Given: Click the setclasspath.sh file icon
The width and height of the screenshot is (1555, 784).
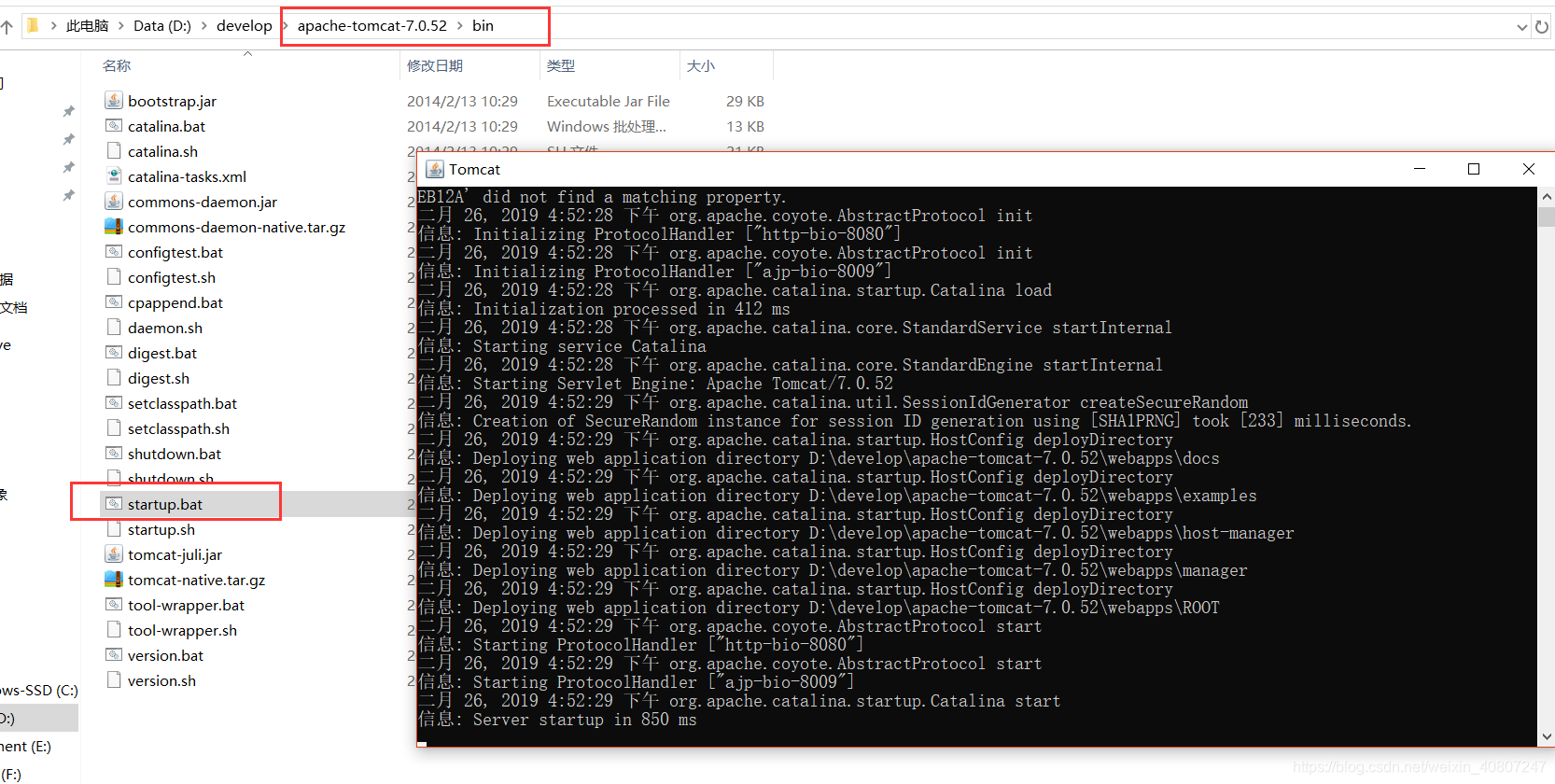Looking at the screenshot, I should click(x=114, y=428).
